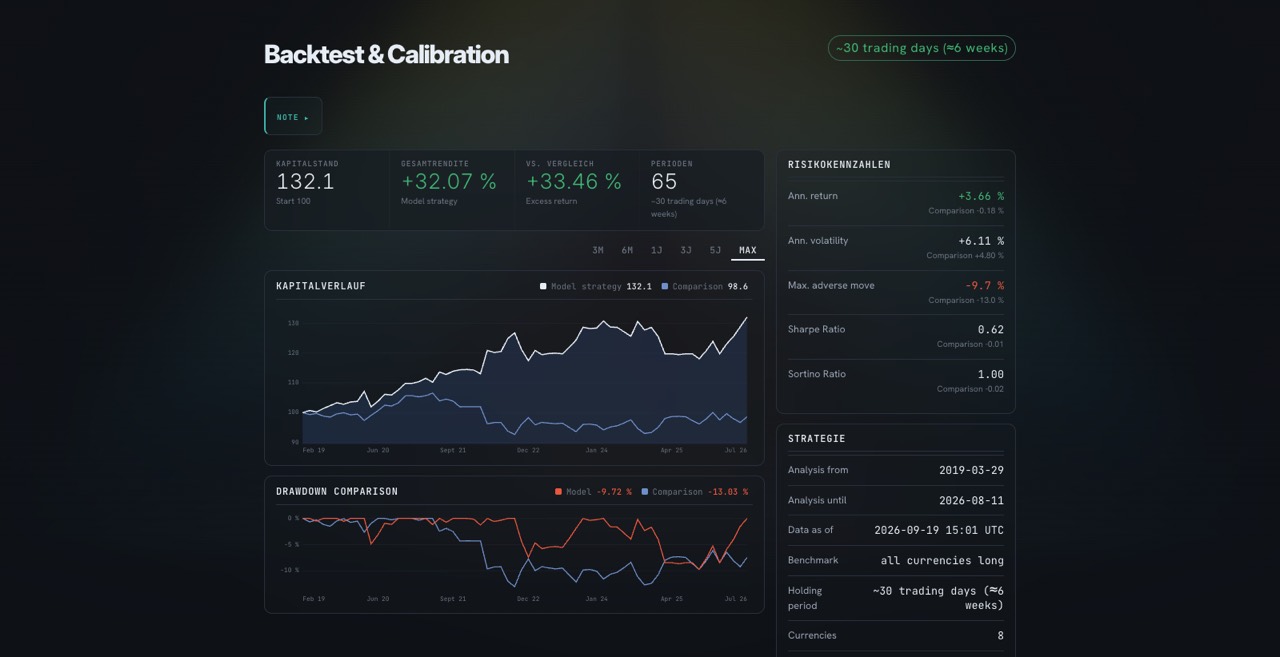Click the equity line chart area
Screen dimensions: 1280x657
[x=514, y=379]
